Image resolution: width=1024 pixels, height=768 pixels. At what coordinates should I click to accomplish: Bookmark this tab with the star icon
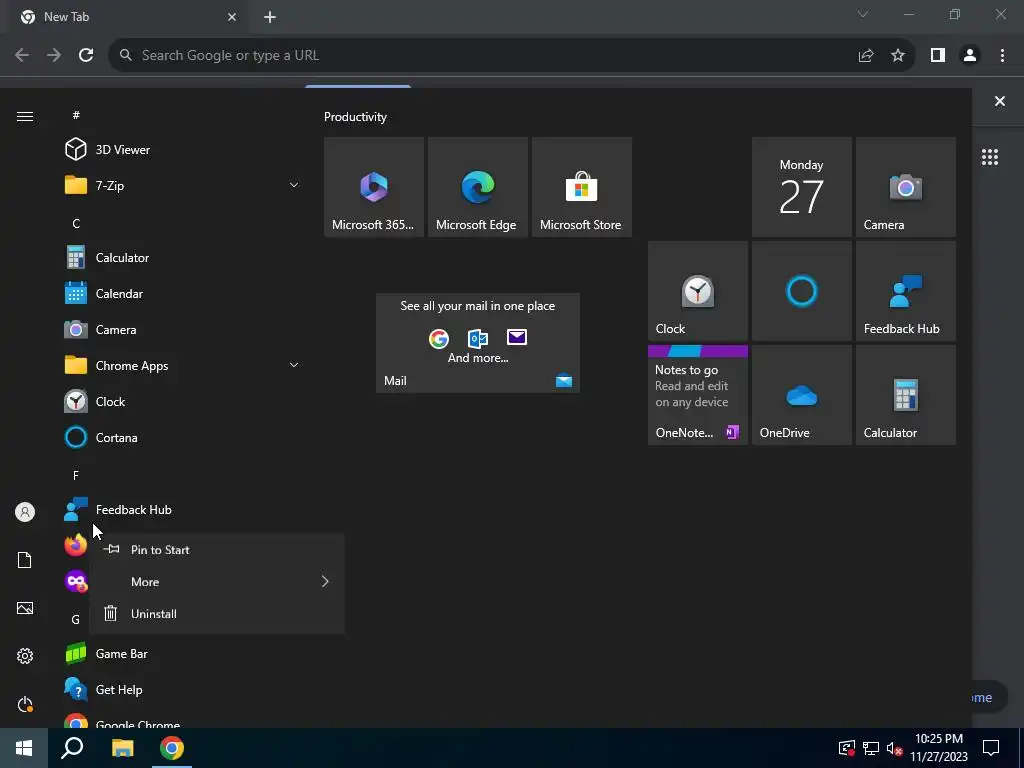point(898,56)
